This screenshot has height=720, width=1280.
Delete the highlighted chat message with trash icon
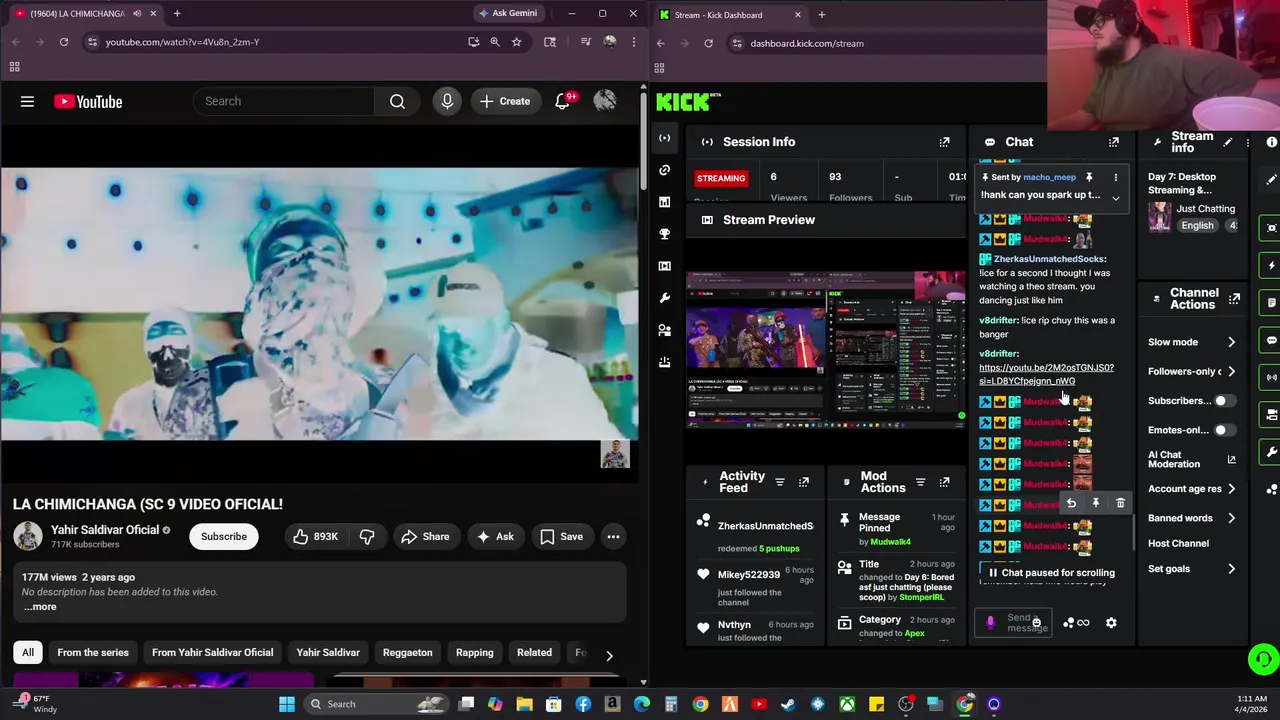pos(1120,503)
